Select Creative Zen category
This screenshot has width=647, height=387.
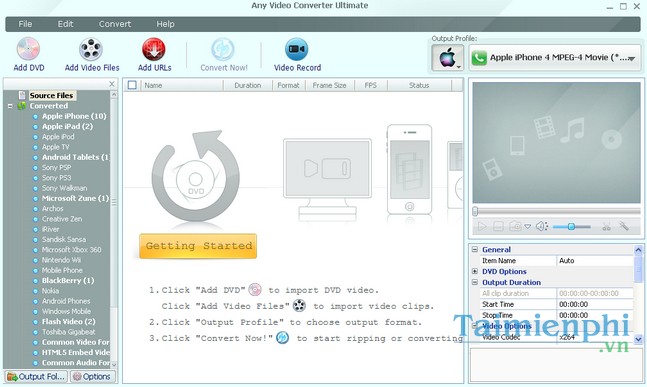62,219
